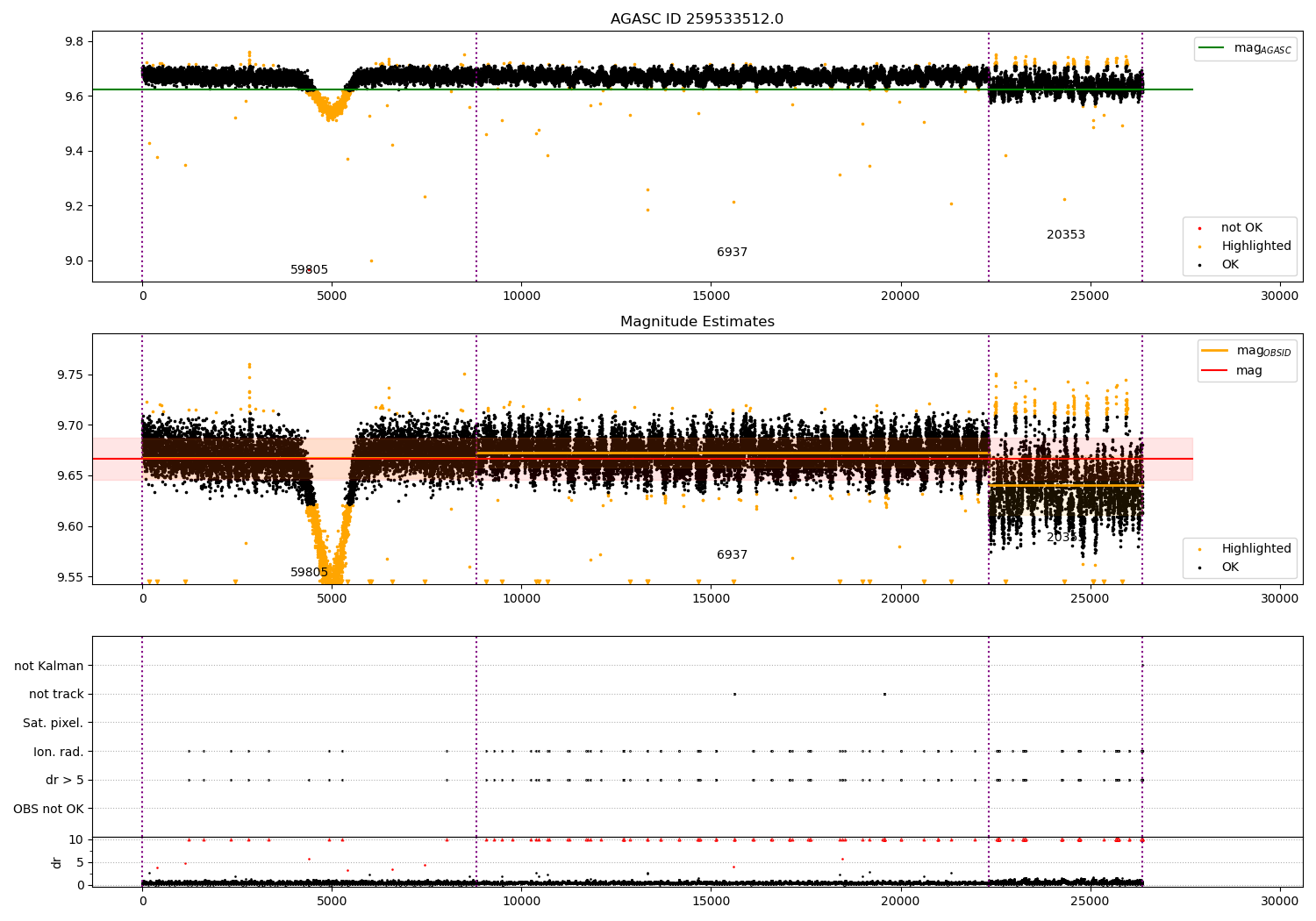Click the 9.4 y-axis tick of top plot
1316x921 pixels.
[x=74, y=152]
